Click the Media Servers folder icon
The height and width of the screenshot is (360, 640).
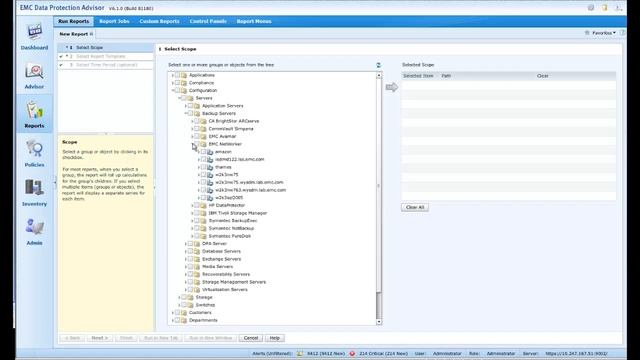pyautogui.click(x=197, y=267)
